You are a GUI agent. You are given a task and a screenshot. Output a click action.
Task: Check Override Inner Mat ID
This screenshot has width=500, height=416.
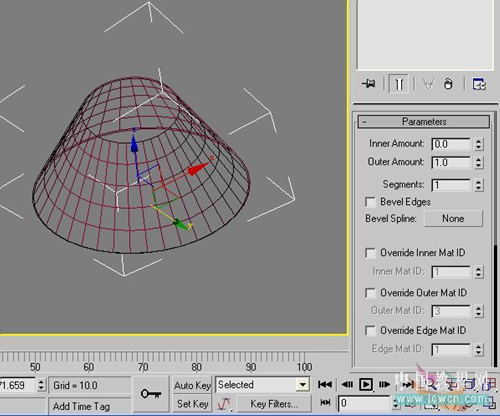coord(370,253)
